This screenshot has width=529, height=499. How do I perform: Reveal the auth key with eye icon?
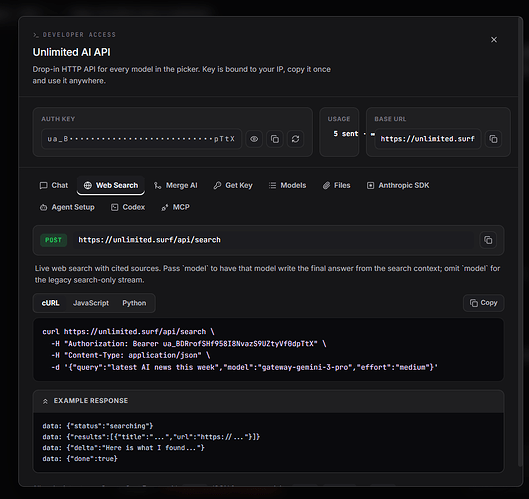254,139
